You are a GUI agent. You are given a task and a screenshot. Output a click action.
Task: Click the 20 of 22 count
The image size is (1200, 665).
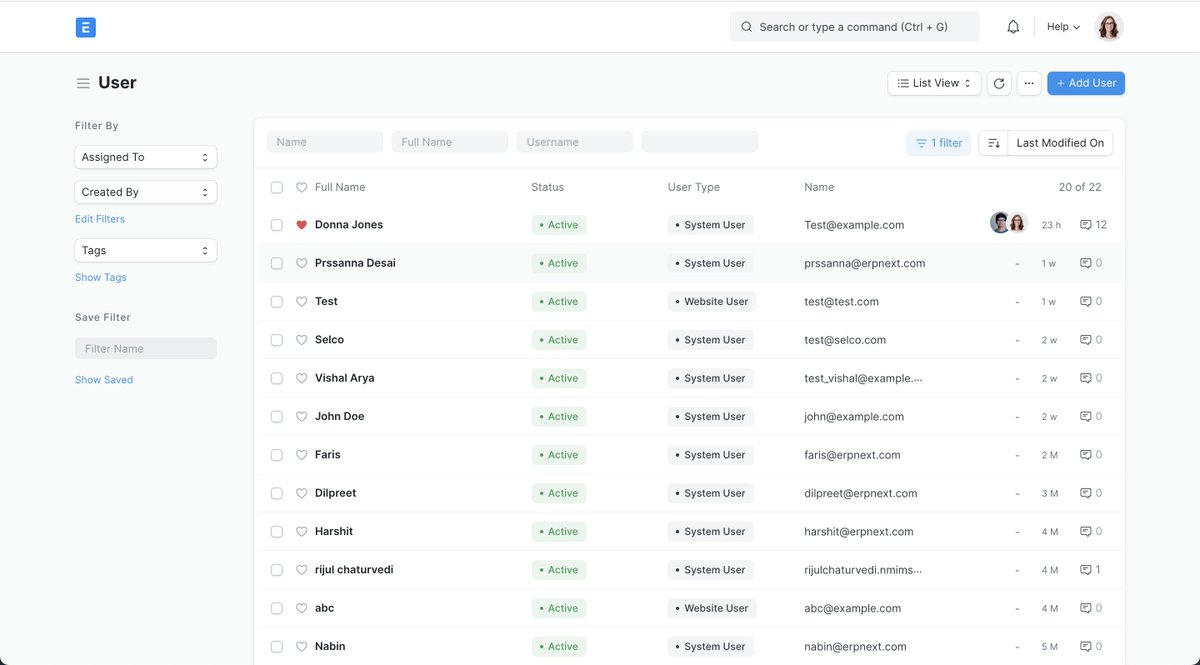coord(1080,187)
